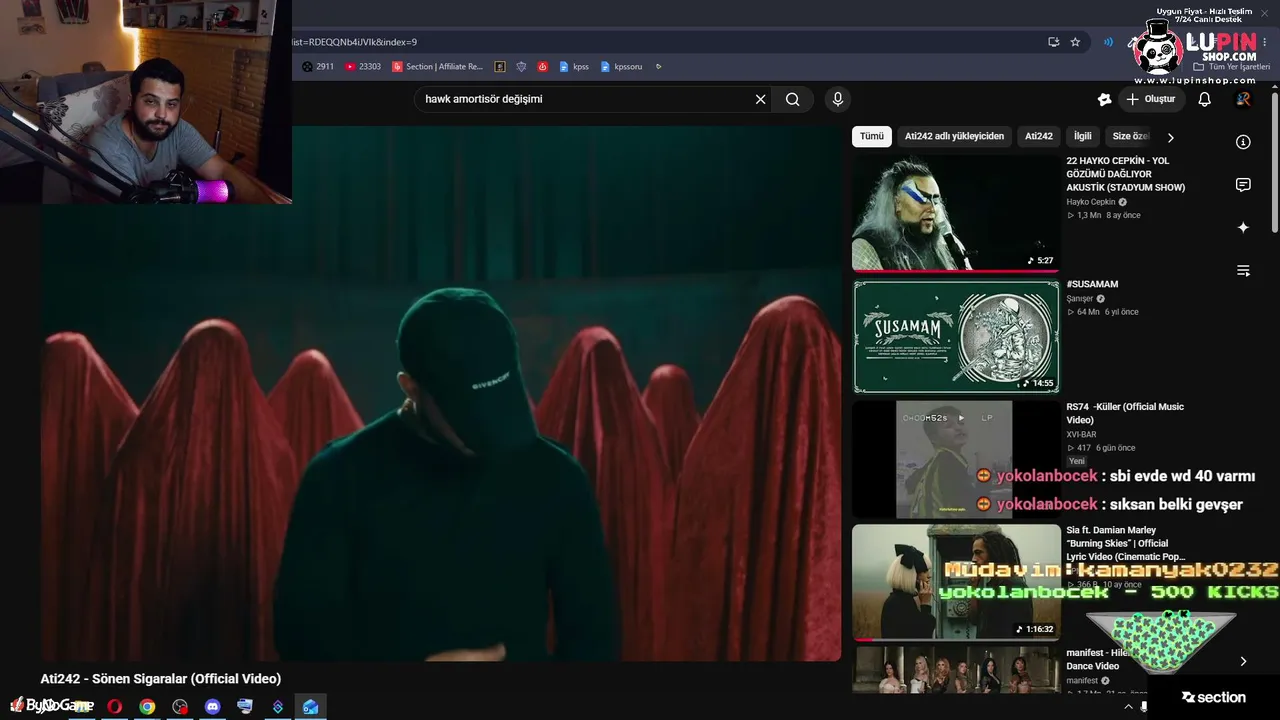This screenshot has height=720, width=1280.
Task: Open Opera from the taskbar
Action: 114,706
